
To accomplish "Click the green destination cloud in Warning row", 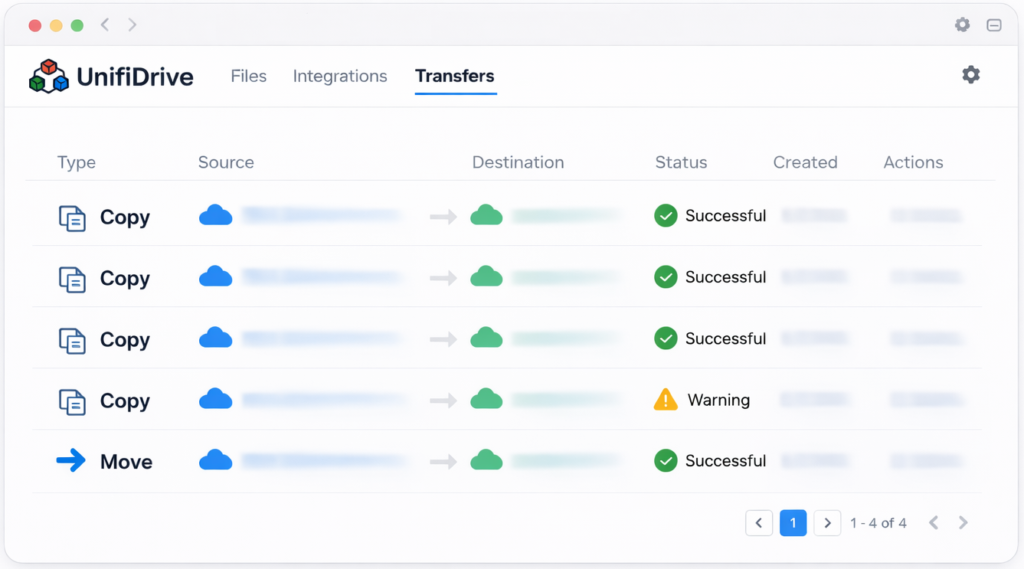I will [486, 399].
